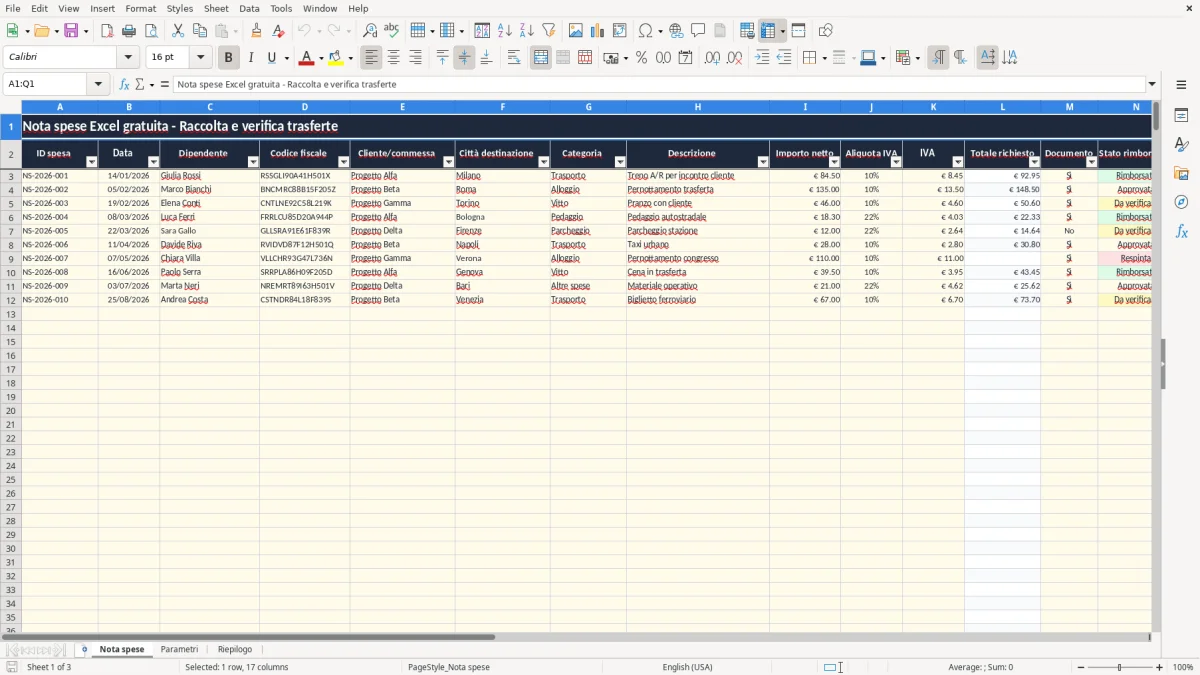Open the sidebar Gallery panel icon
This screenshot has height=675, width=1200.
click(1181, 173)
